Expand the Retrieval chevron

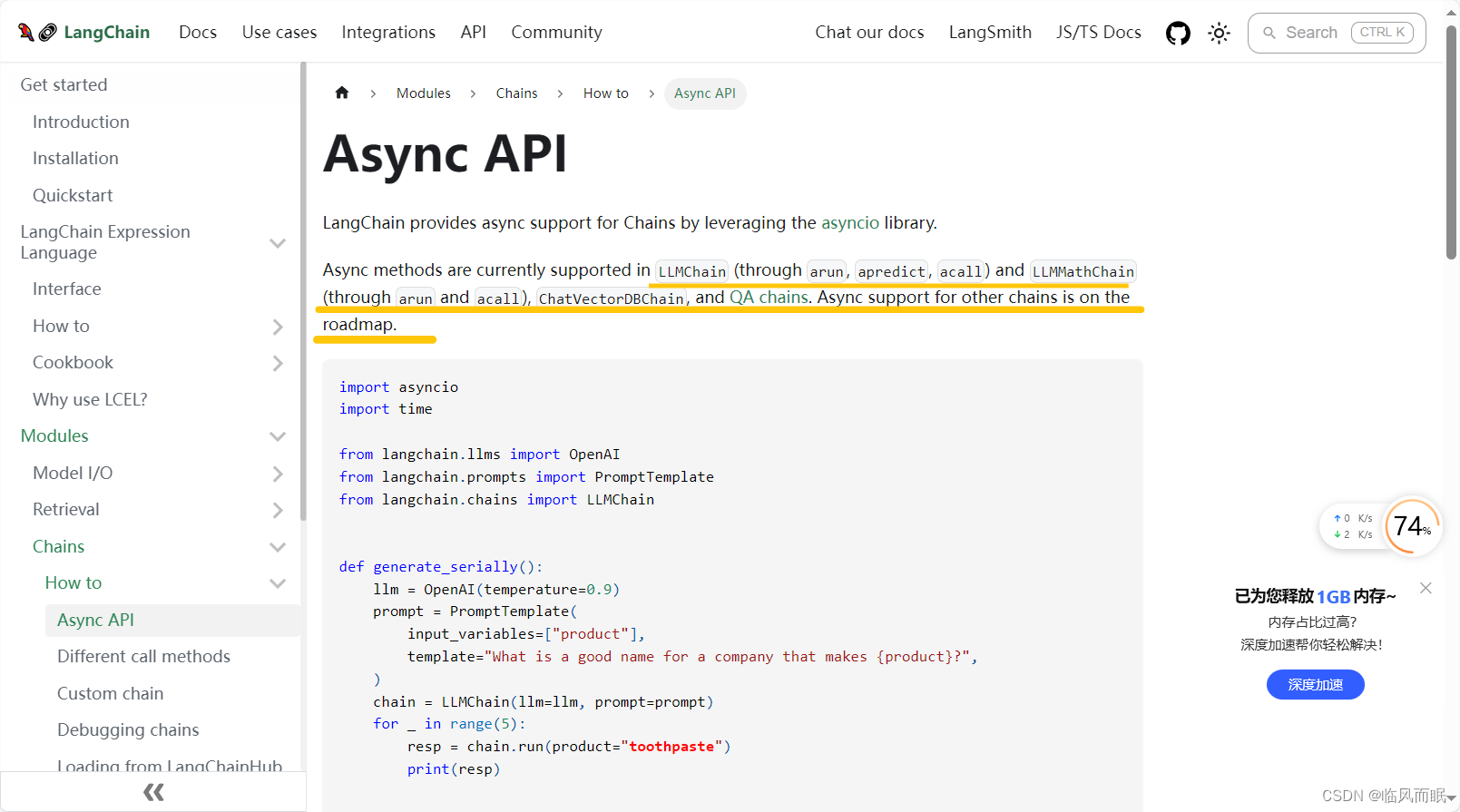[x=278, y=510]
